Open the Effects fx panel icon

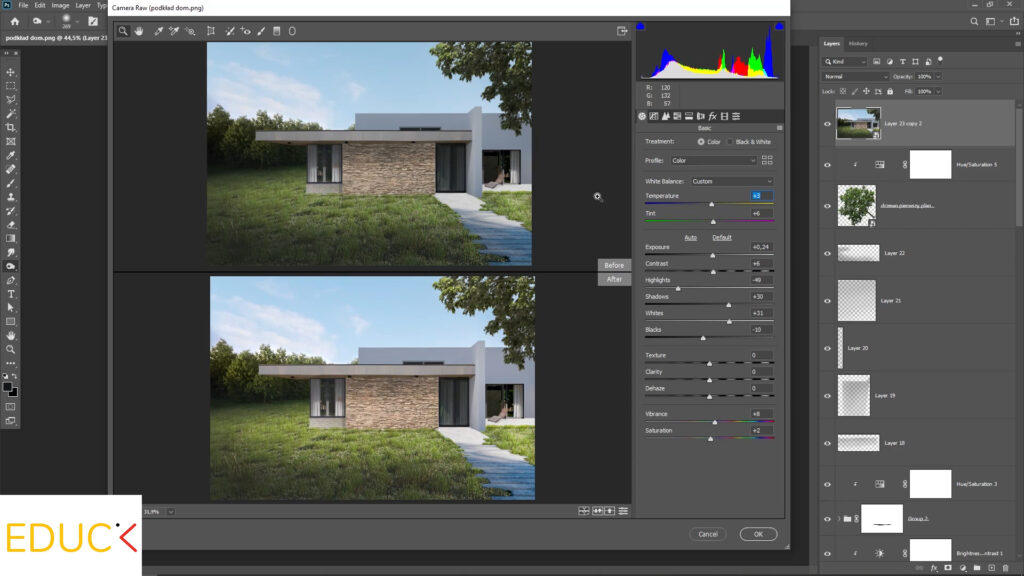(712, 116)
